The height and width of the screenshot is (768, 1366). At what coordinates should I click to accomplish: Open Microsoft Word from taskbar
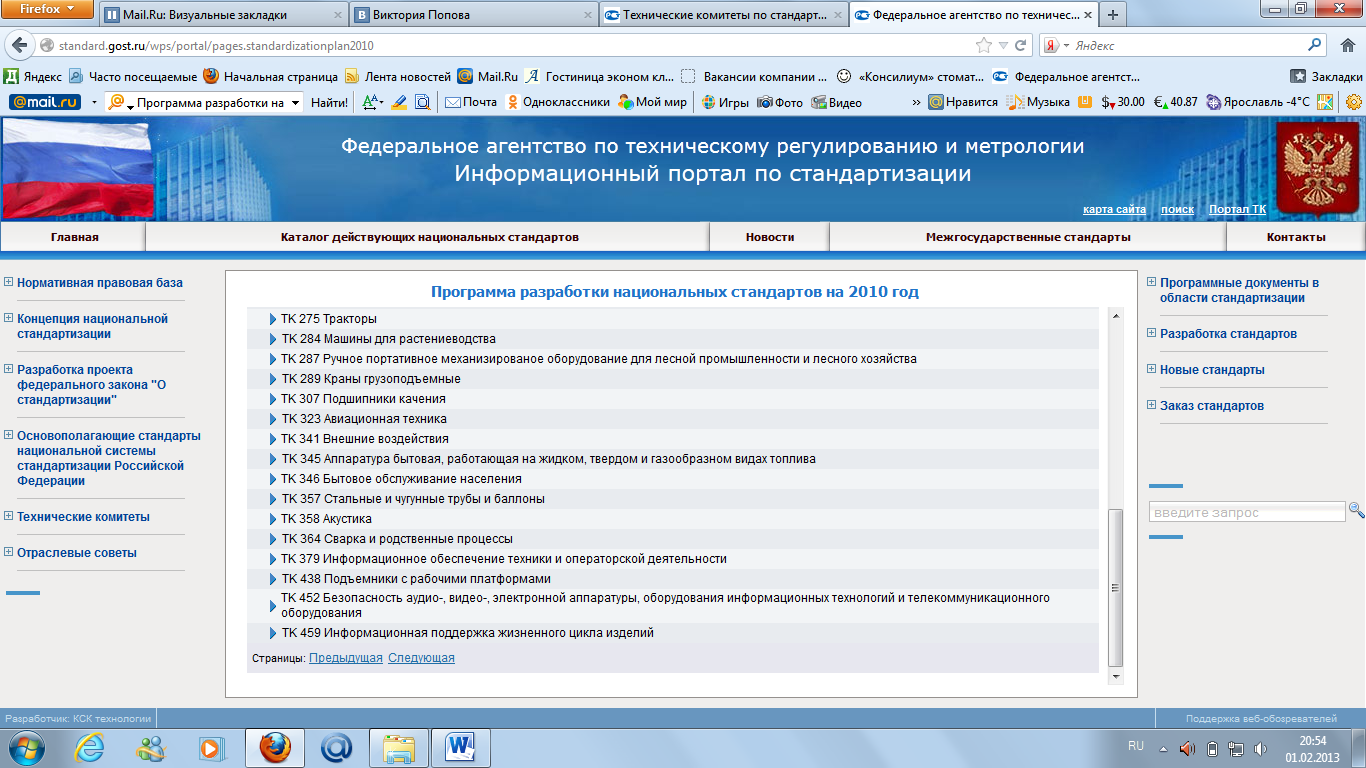(461, 747)
